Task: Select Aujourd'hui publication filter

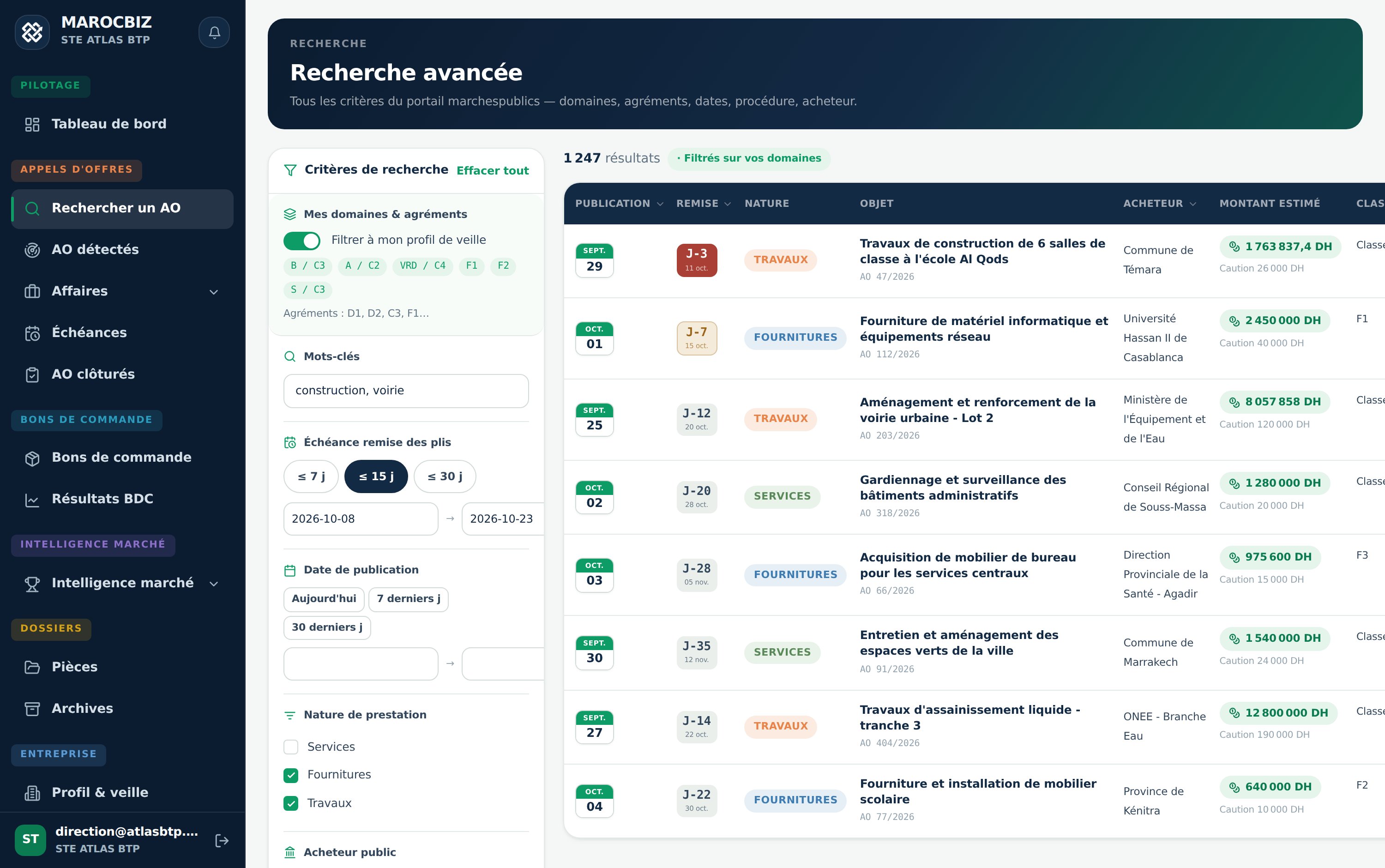Action: [324, 599]
